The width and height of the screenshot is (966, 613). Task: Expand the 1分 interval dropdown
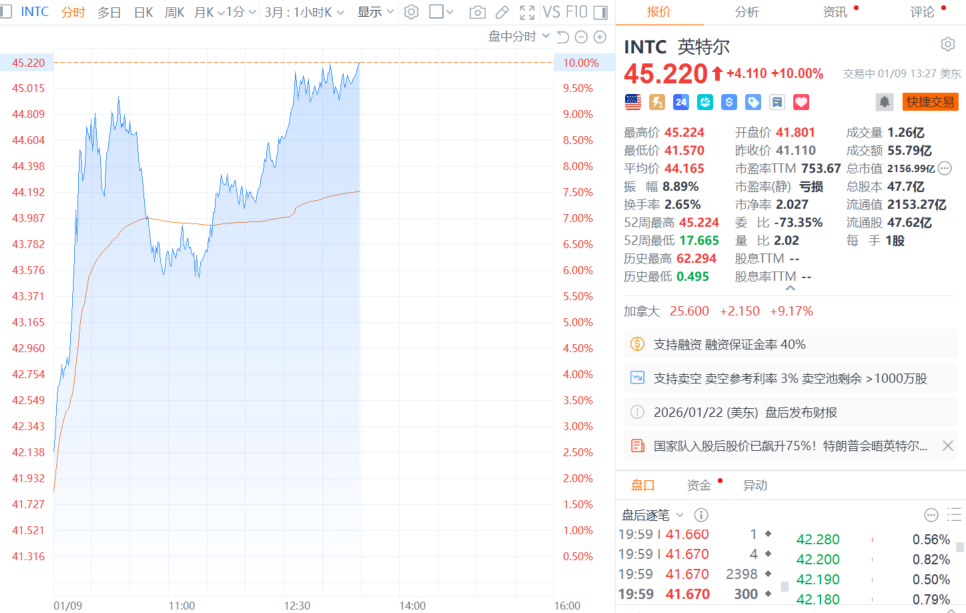click(x=241, y=12)
